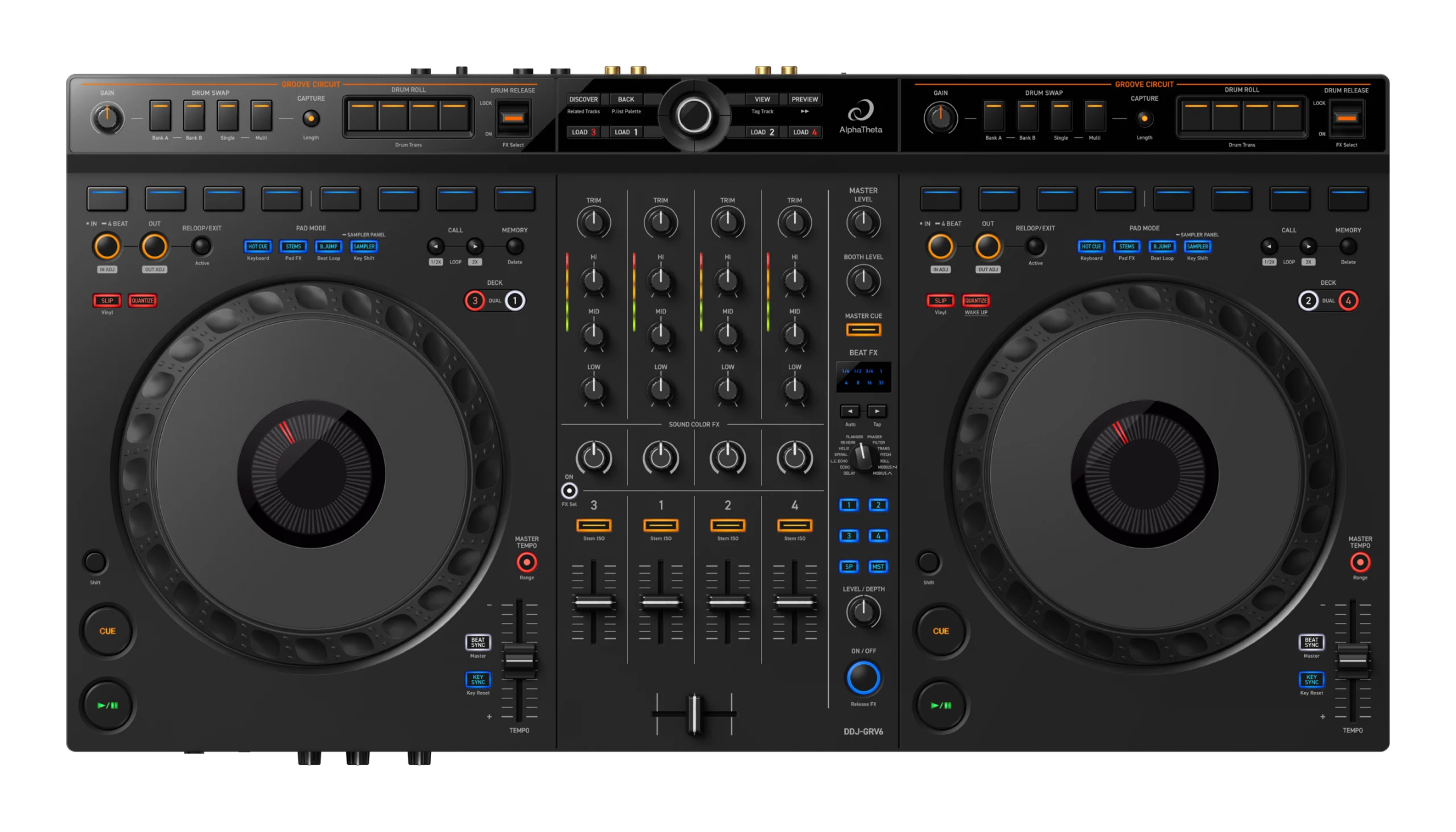1456x832 pixels.
Task: Toggle SLIP on the left deck
Action: pyautogui.click(x=107, y=301)
